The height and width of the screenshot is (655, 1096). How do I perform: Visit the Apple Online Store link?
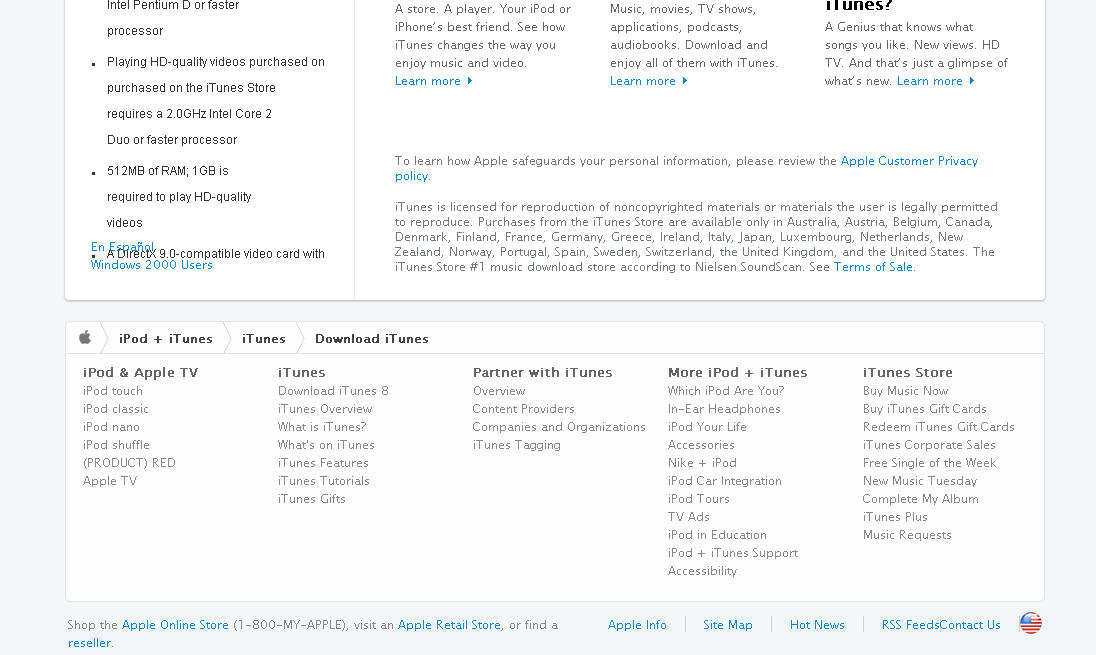175,625
